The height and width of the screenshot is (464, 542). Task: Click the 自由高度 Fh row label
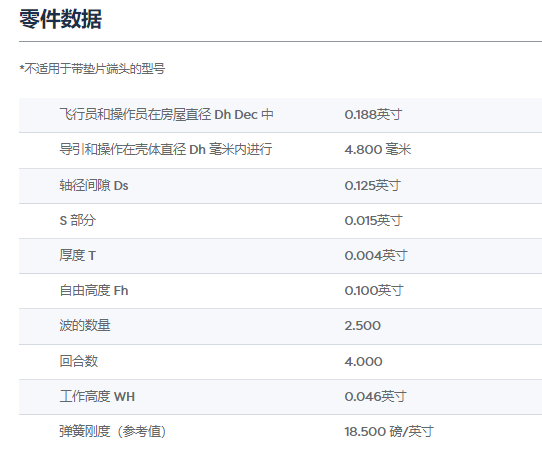[94, 290]
